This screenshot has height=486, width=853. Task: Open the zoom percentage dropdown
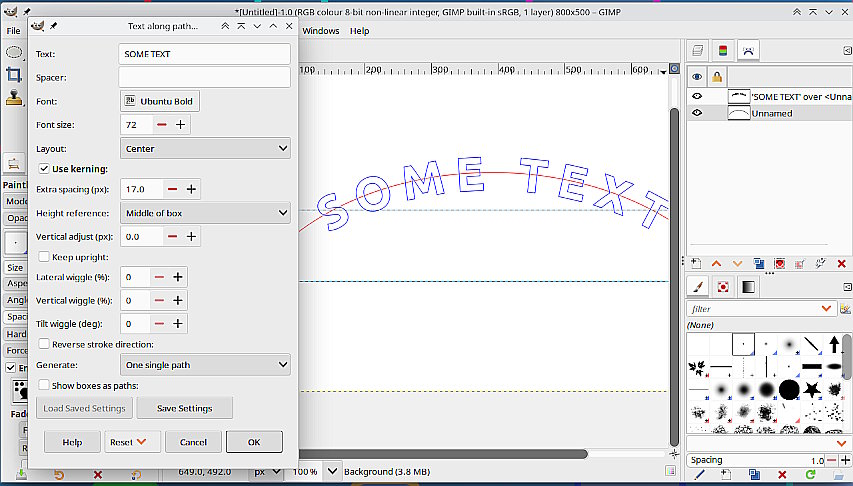[x=333, y=471]
